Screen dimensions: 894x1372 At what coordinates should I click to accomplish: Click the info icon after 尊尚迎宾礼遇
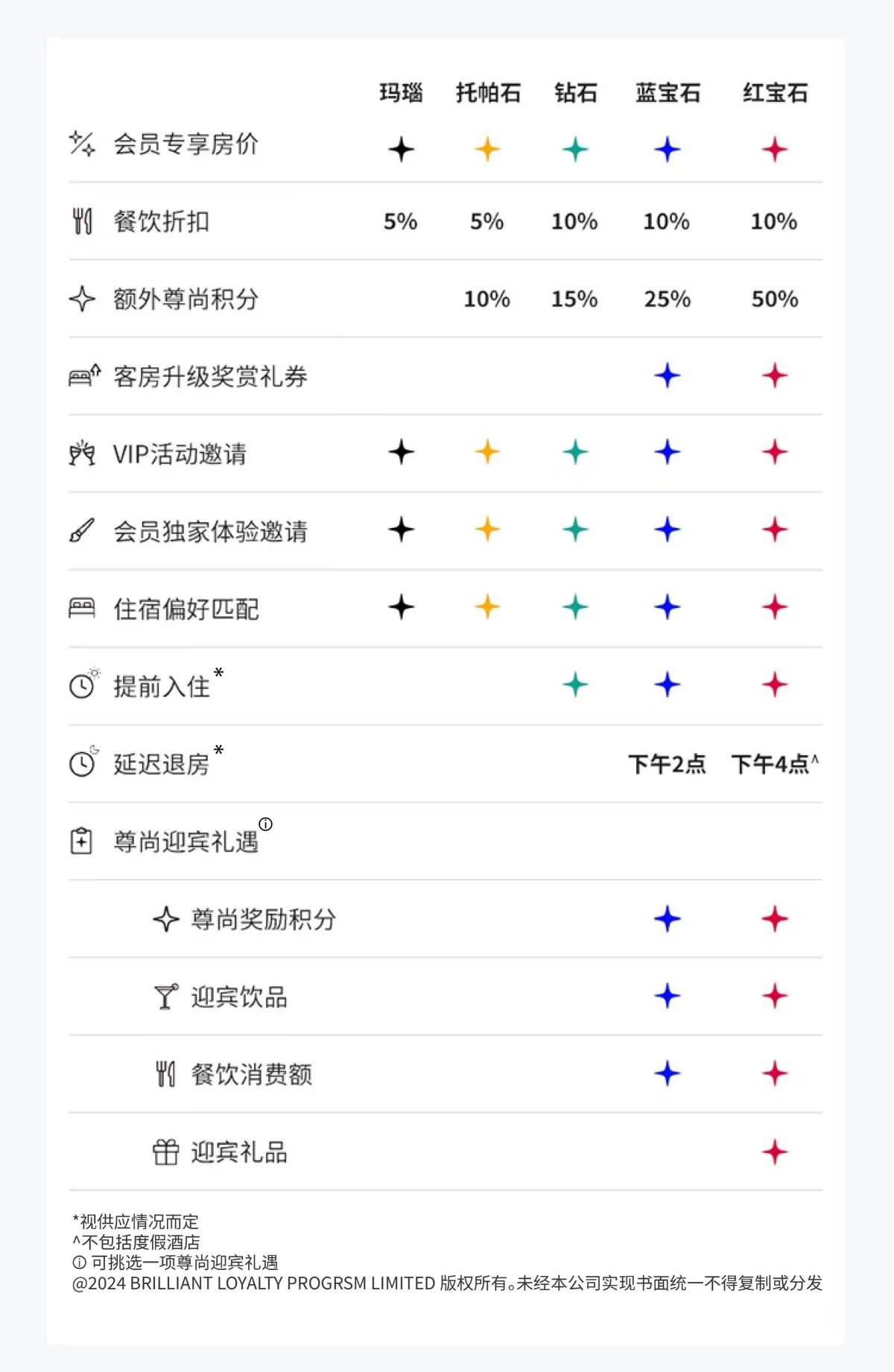(x=266, y=824)
